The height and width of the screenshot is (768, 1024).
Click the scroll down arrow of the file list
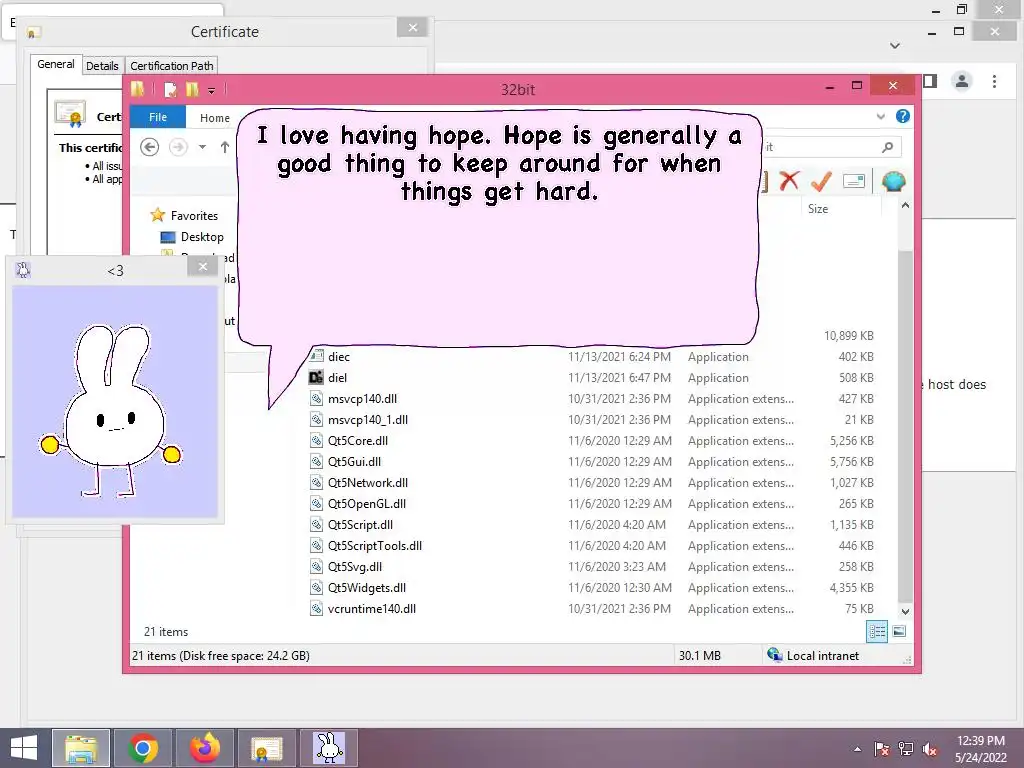click(905, 611)
